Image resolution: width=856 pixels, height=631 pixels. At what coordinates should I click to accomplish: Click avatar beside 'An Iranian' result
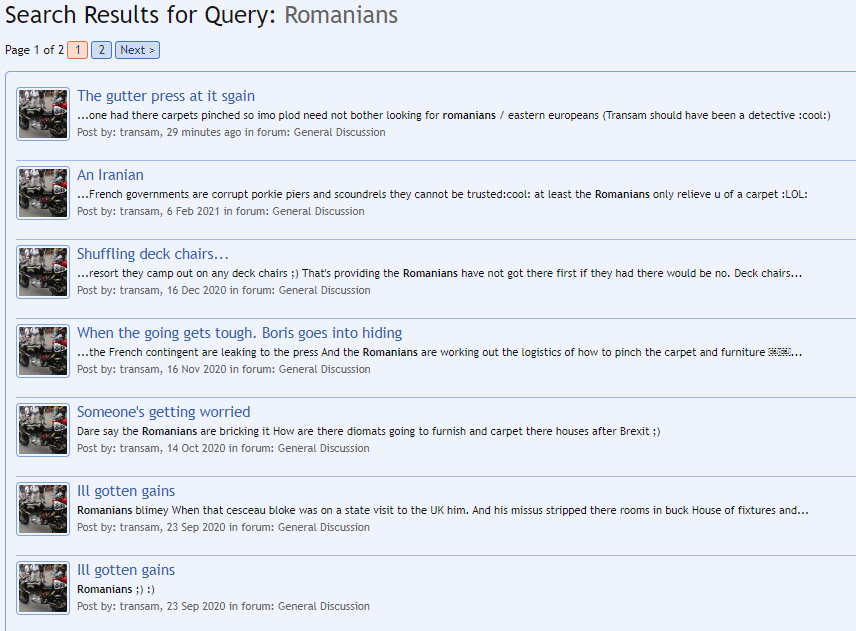coord(43,193)
